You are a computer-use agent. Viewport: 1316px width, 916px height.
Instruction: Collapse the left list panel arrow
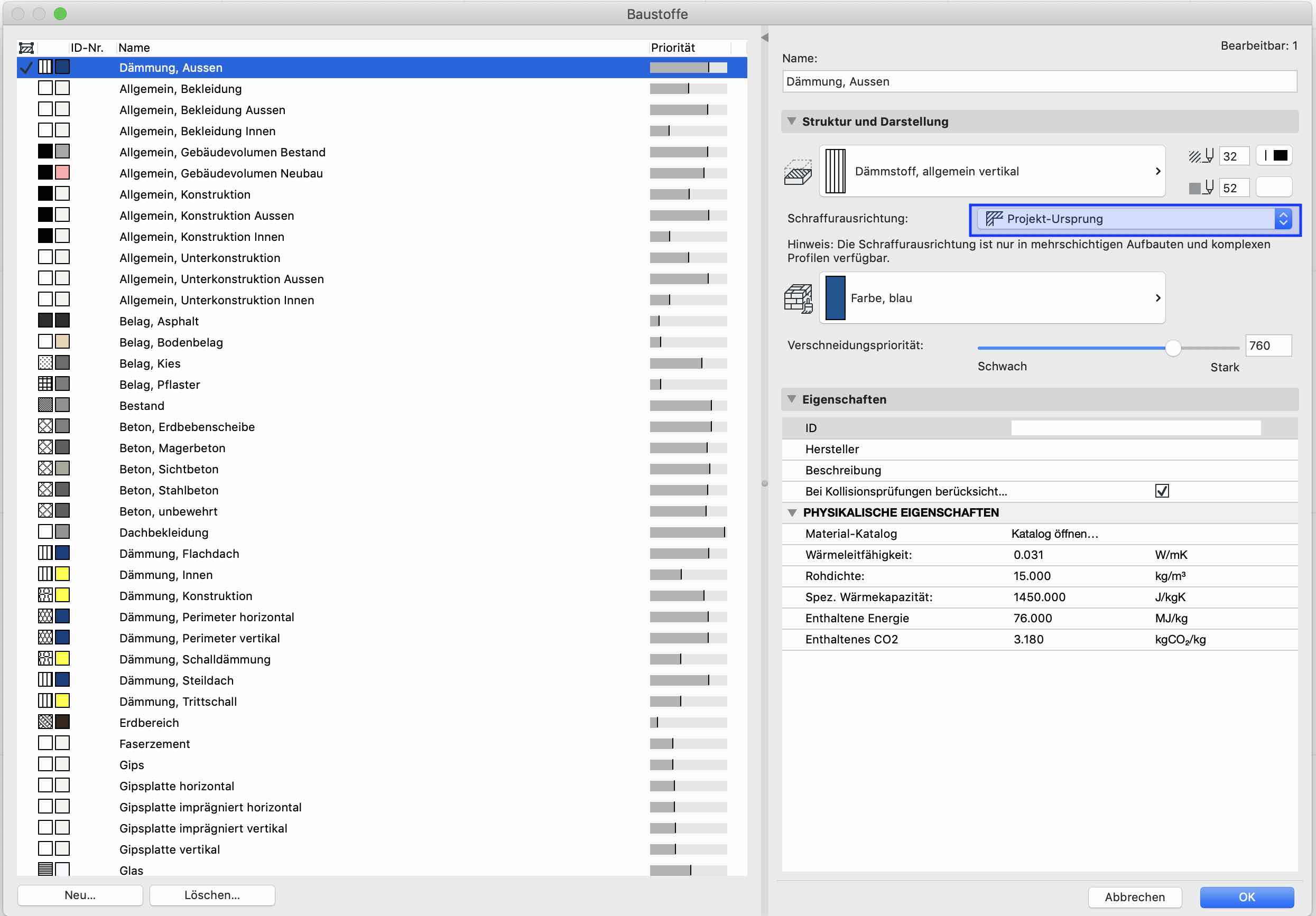coord(765,37)
